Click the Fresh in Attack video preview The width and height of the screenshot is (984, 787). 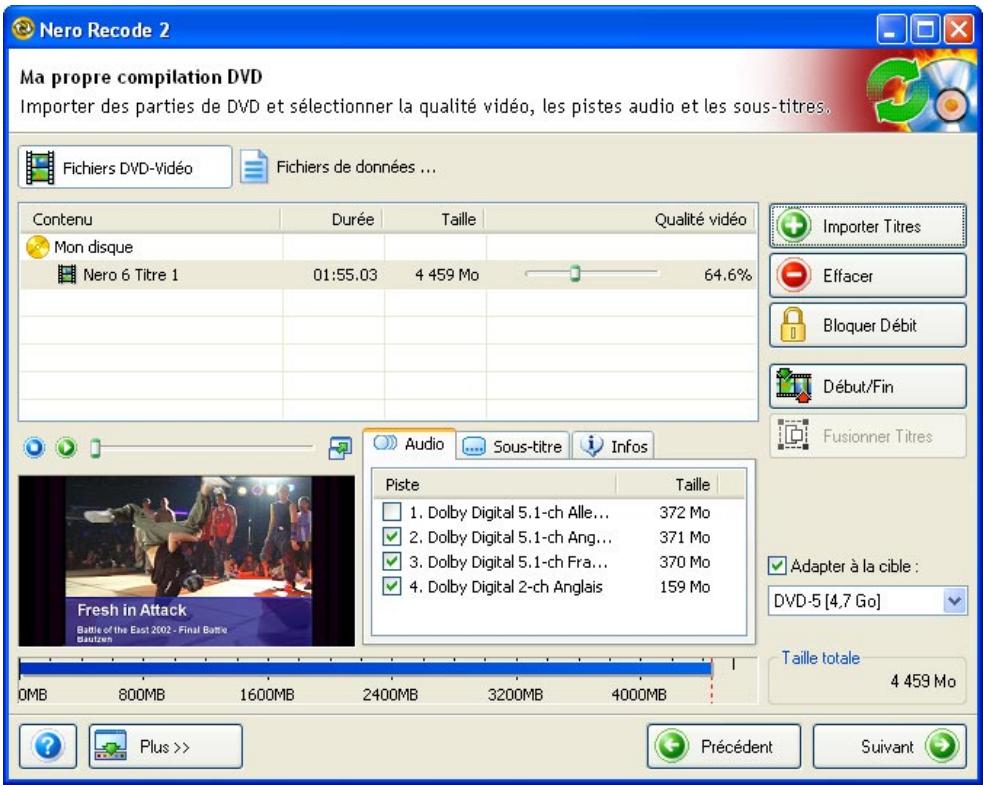[x=186, y=560]
